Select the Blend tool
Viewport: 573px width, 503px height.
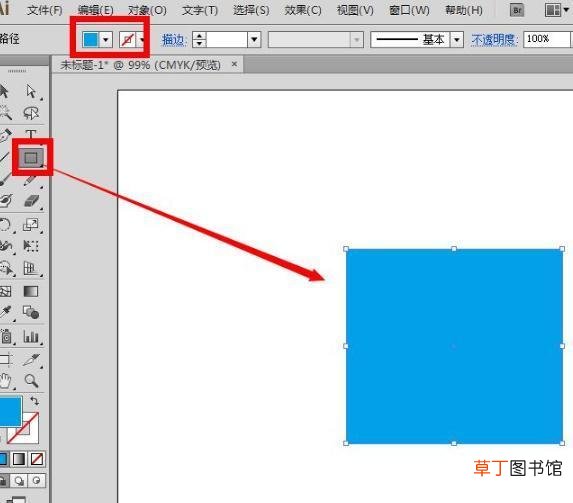click(x=31, y=313)
